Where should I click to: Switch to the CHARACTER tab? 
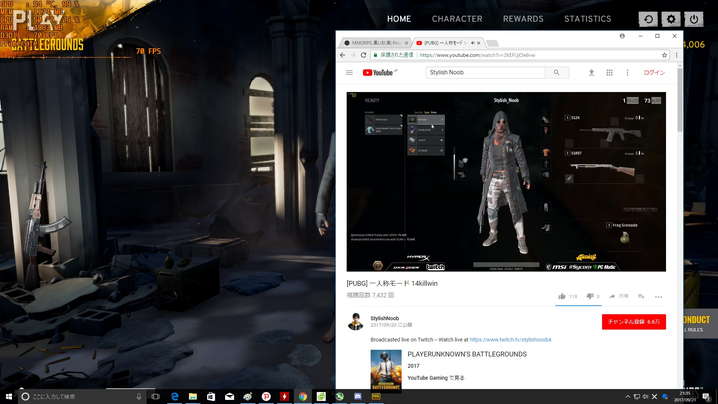pos(457,19)
